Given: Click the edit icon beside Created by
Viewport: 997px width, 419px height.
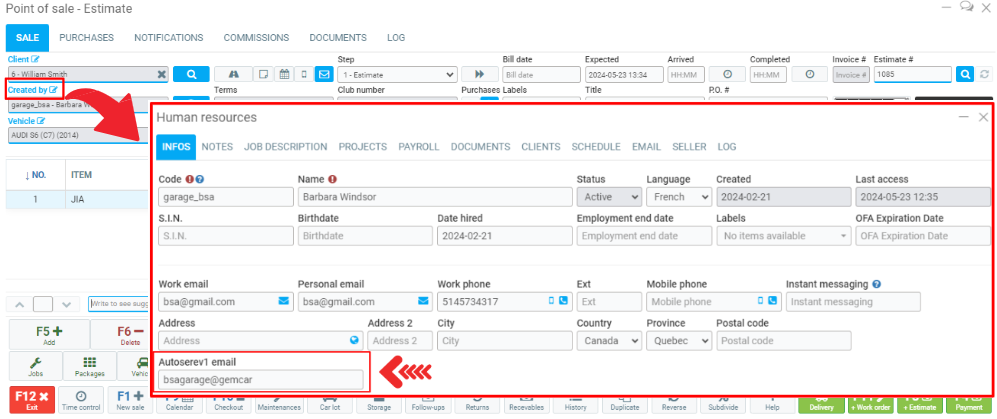Looking at the screenshot, I should tap(53, 90).
